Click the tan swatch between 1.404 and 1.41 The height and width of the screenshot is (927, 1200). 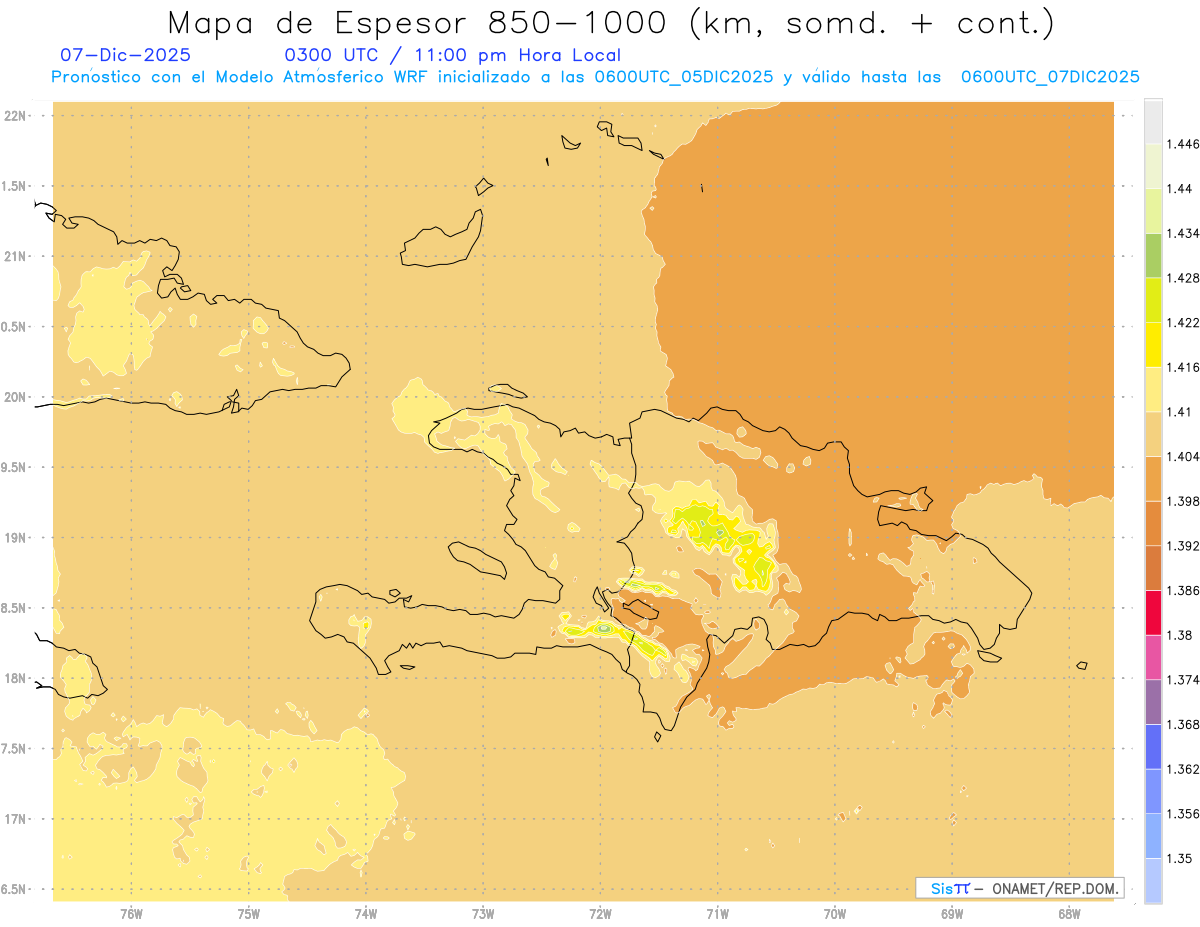tap(1153, 434)
